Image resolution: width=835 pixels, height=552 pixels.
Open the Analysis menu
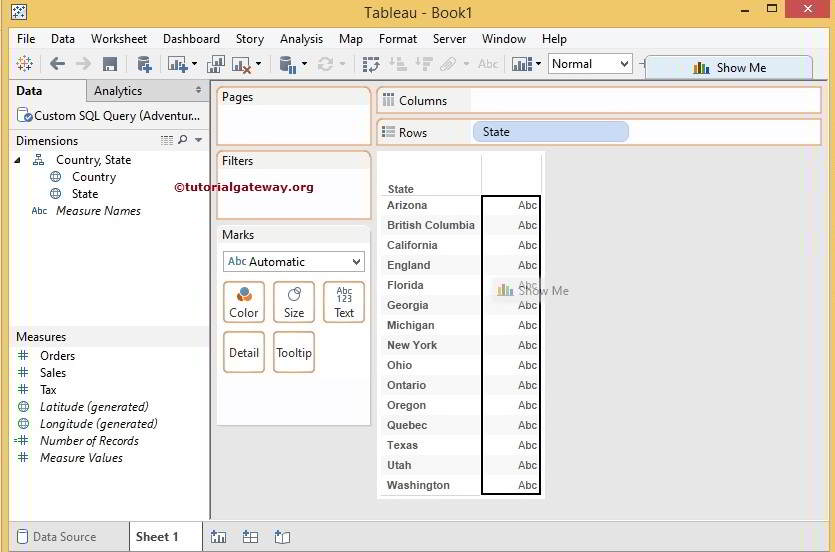pos(301,39)
